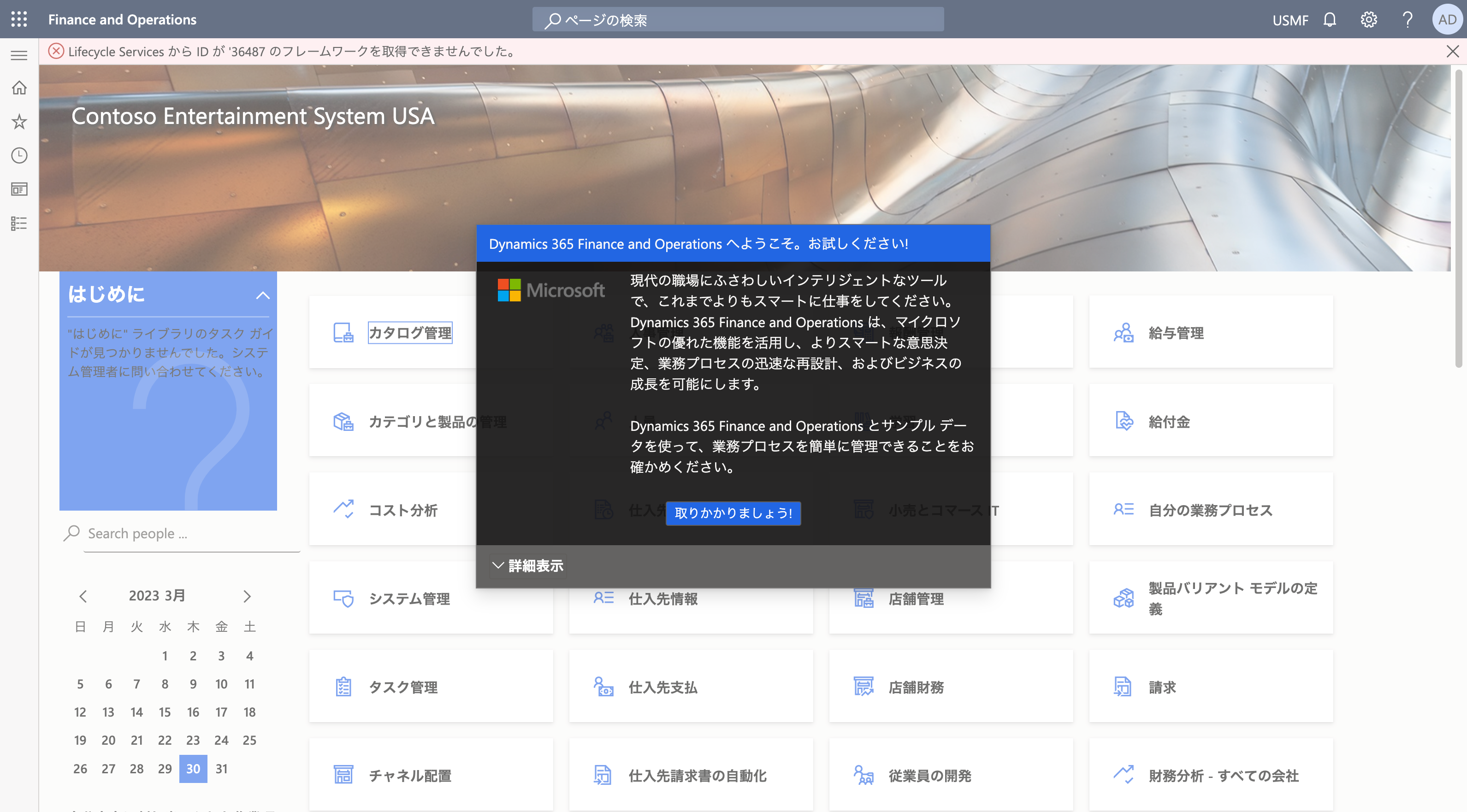Viewport: 1467px width, 812px height.
Task: Select the USMF company picker
Action: [x=1290, y=20]
